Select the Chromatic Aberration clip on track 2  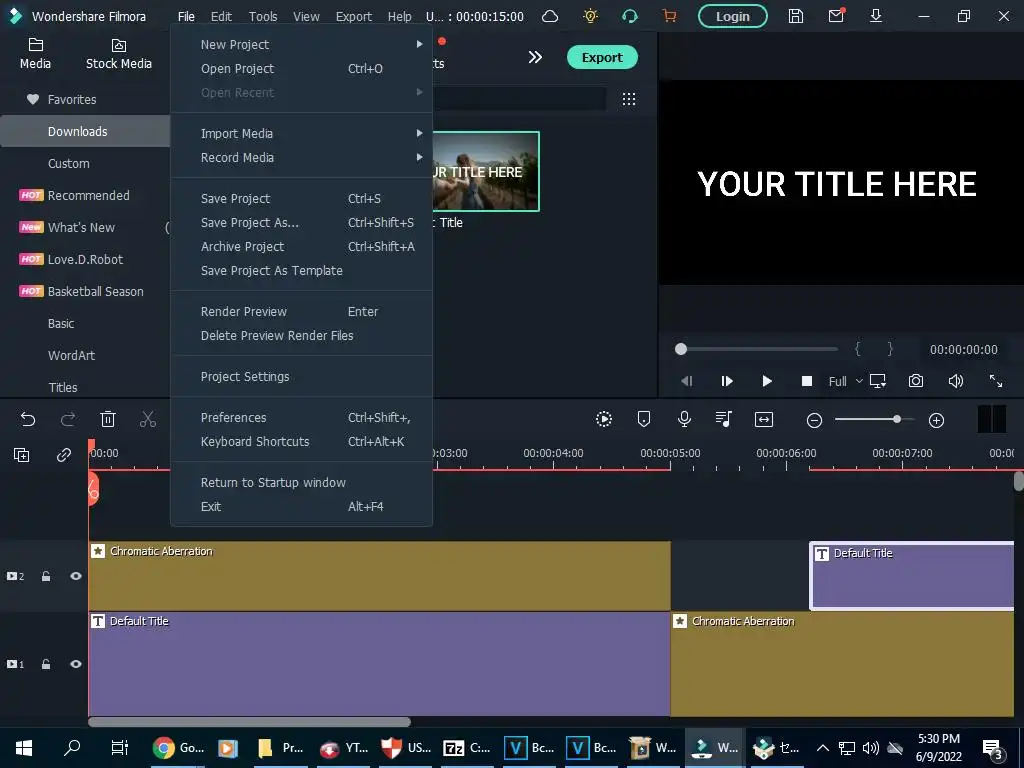[x=379, y=575]
